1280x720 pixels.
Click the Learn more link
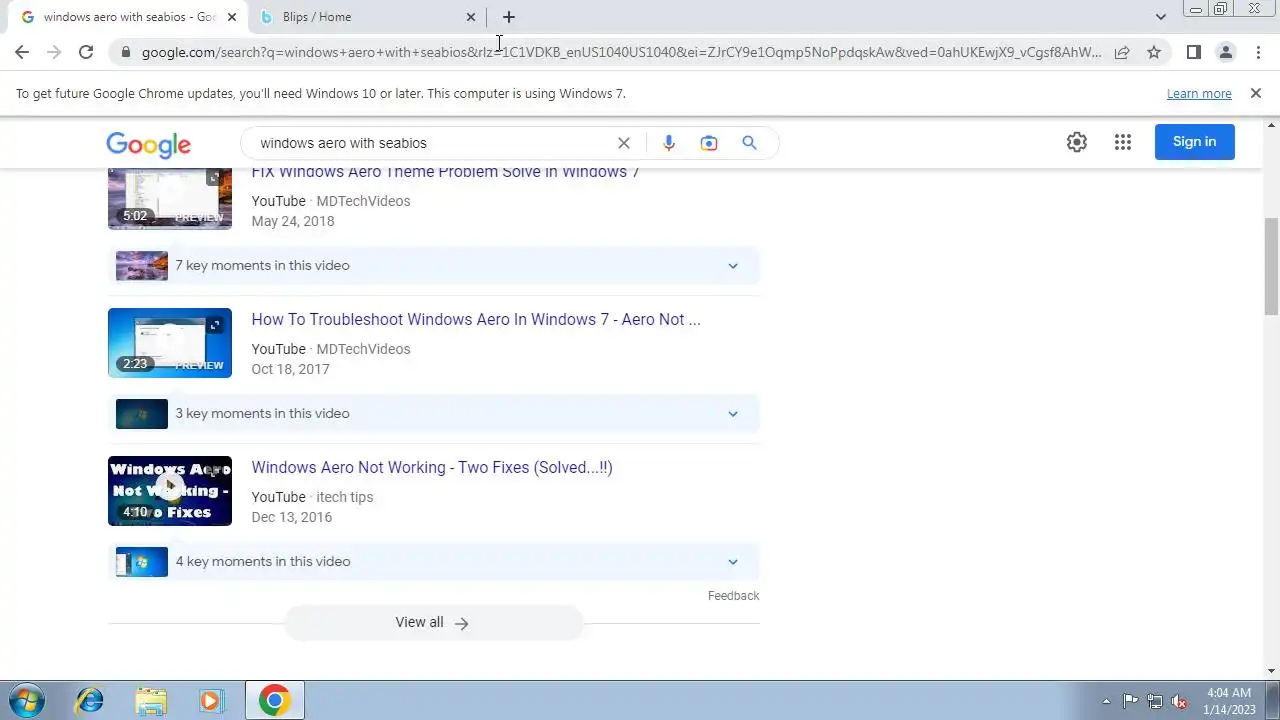[x=1199, y=93]
